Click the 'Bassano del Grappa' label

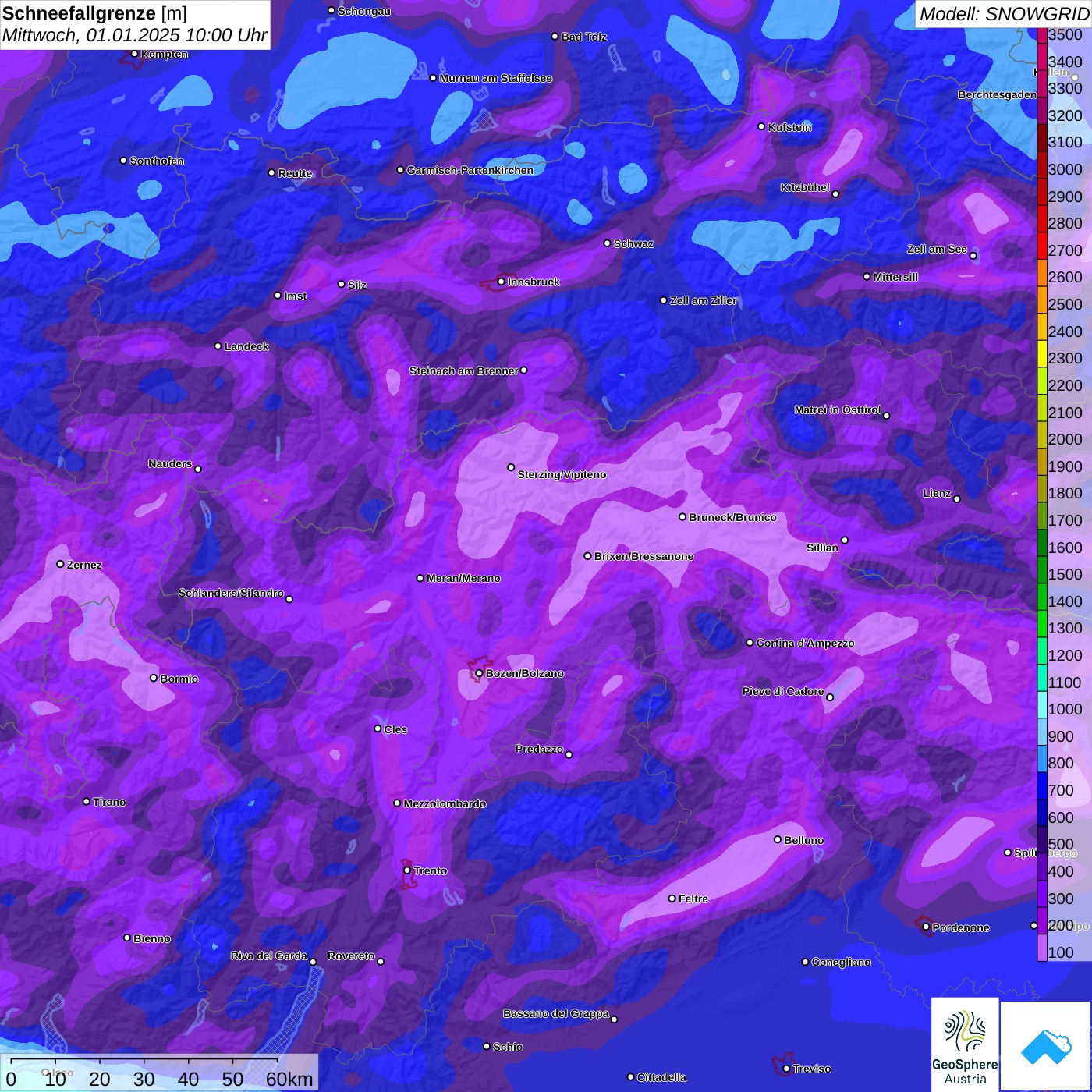tap(556, 1013)
